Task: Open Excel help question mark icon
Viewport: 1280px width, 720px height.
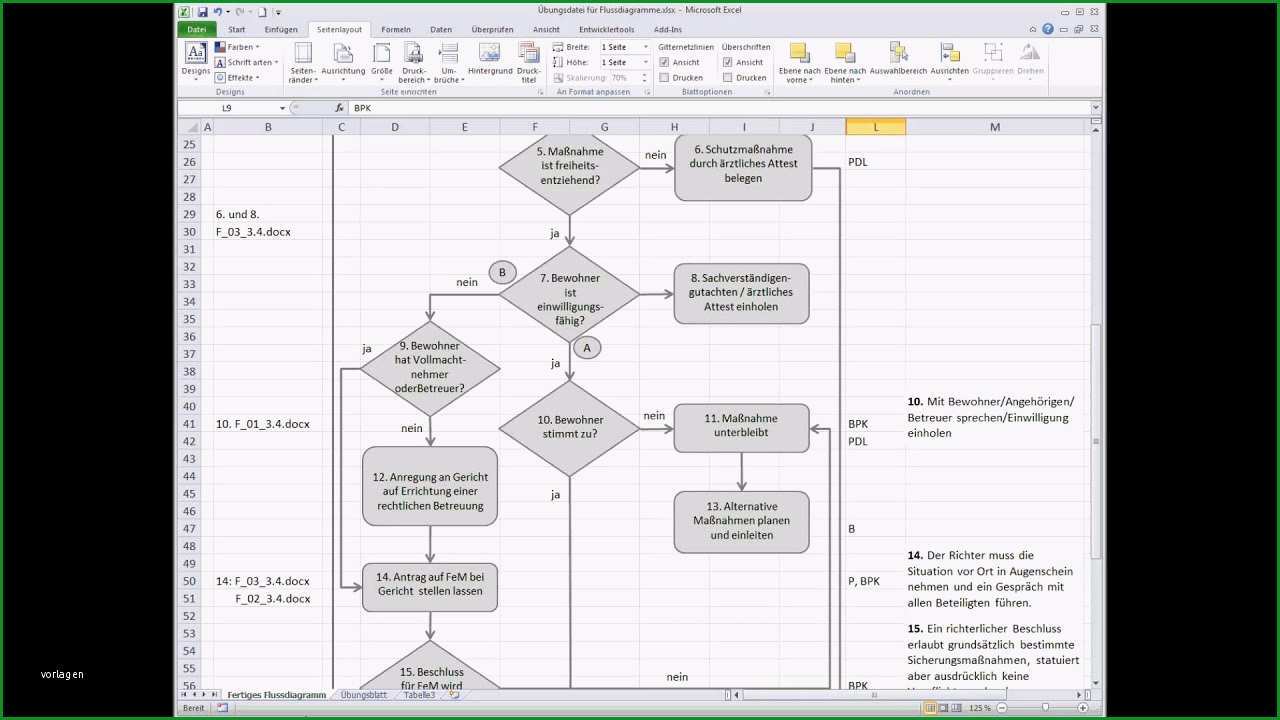Action: coord(1048,29)
